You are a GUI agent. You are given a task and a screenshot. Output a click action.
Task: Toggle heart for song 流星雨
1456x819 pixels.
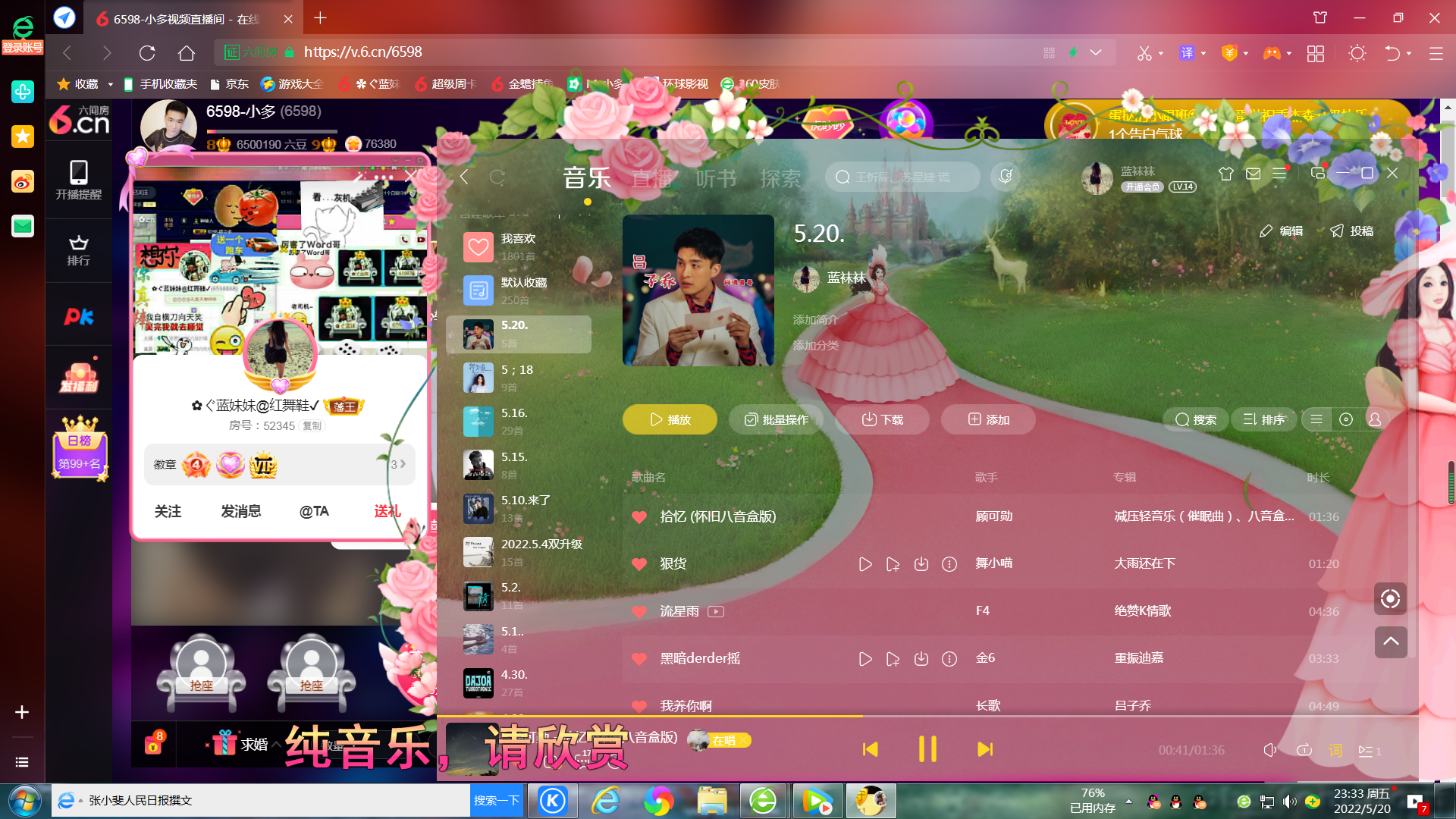click(x=639, y=611)
